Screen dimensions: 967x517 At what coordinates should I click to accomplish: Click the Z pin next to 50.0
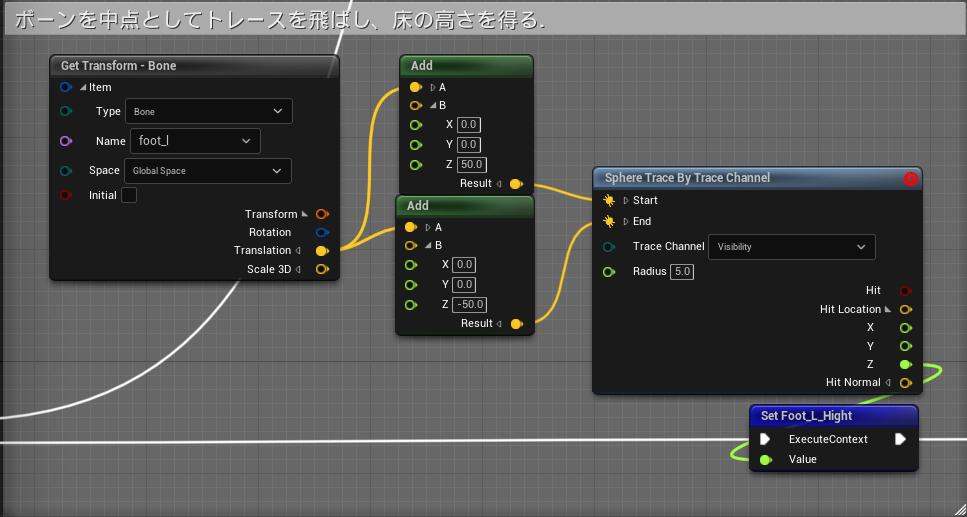[x=416, y=165]
